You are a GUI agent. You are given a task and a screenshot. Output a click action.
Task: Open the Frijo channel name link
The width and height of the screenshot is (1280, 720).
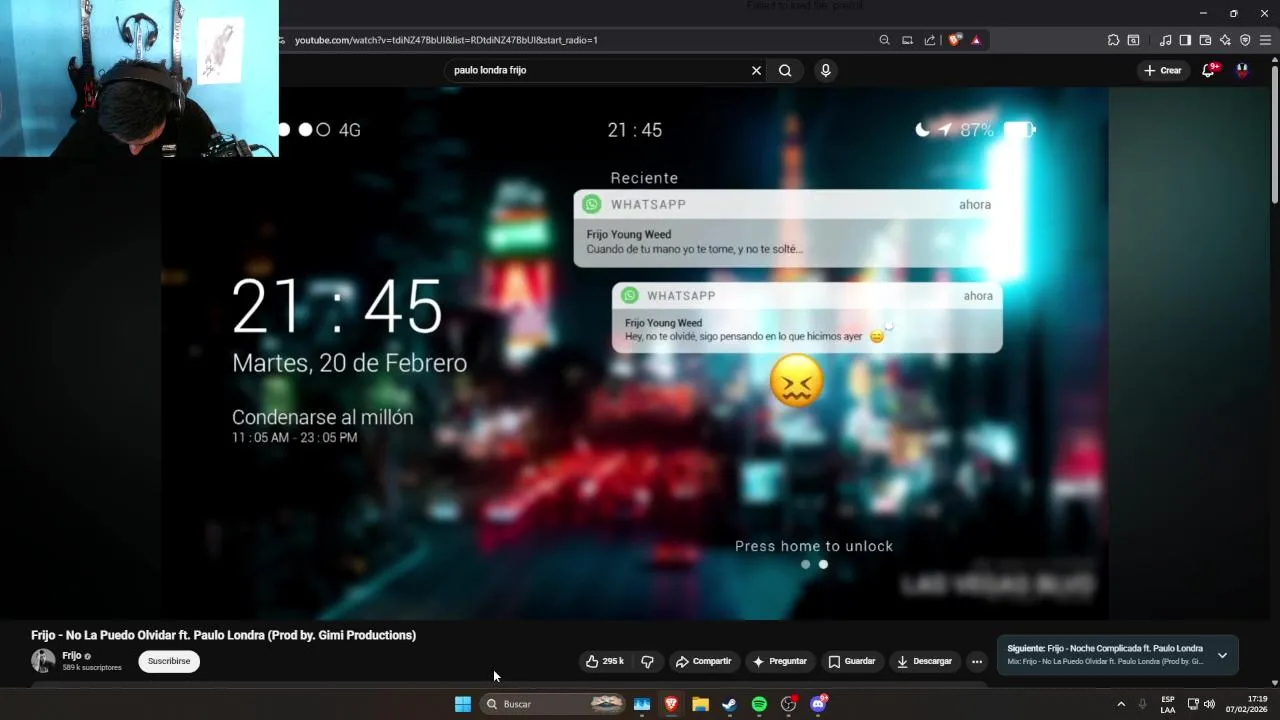point(72,656)
